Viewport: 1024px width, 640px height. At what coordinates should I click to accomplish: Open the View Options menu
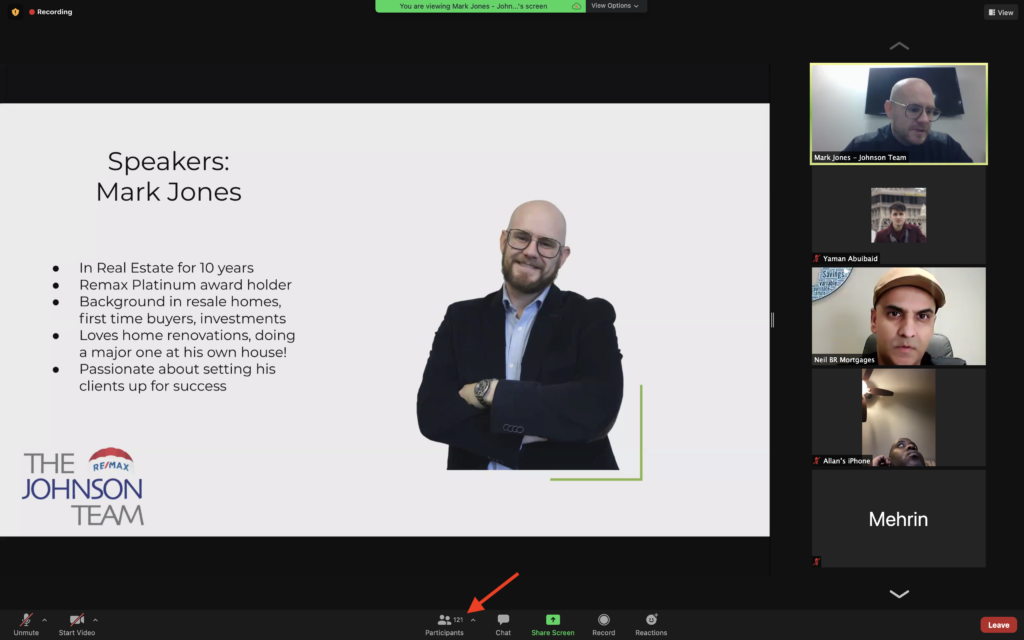coord(615,6)
